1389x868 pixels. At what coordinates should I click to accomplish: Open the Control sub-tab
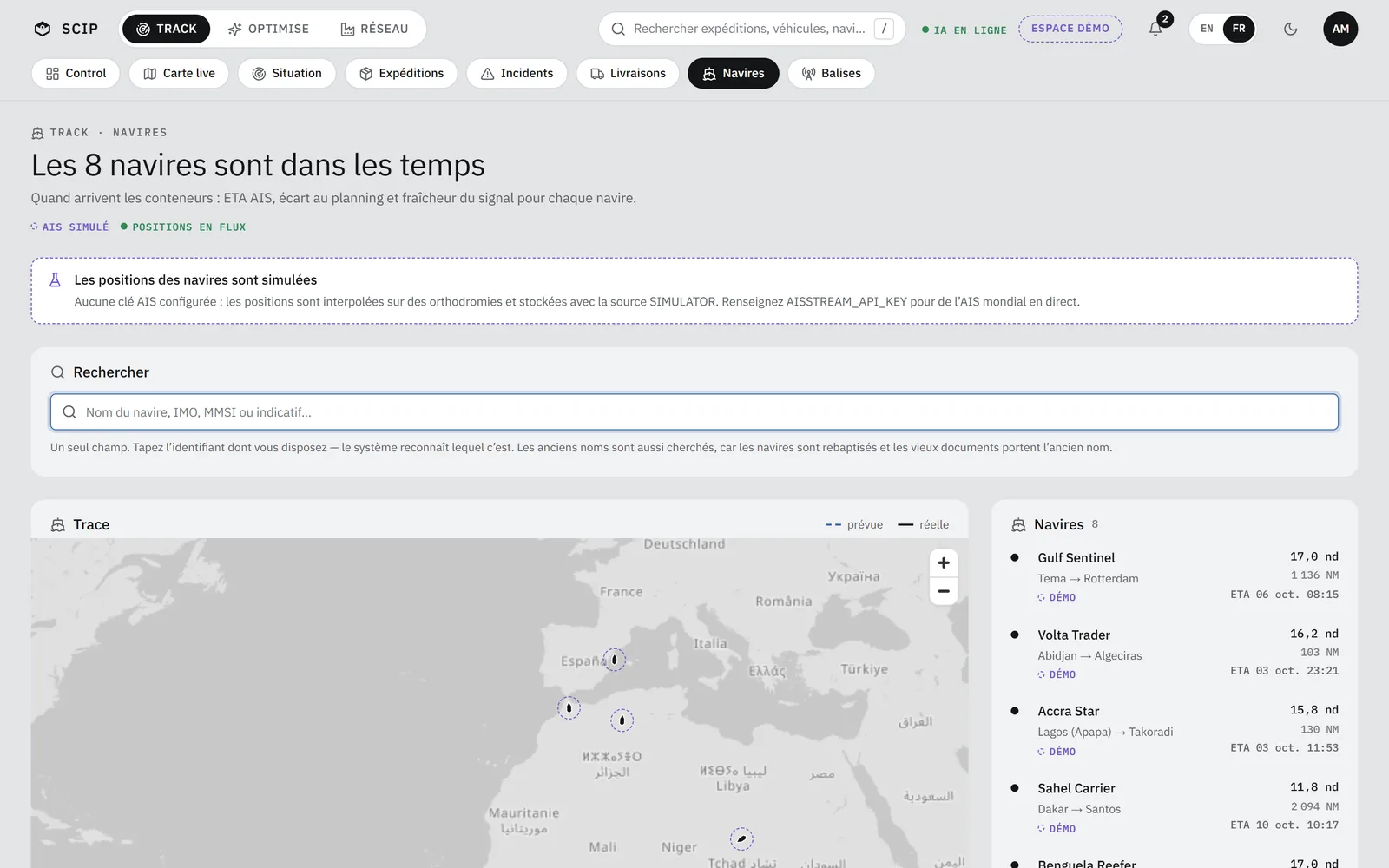76,73
